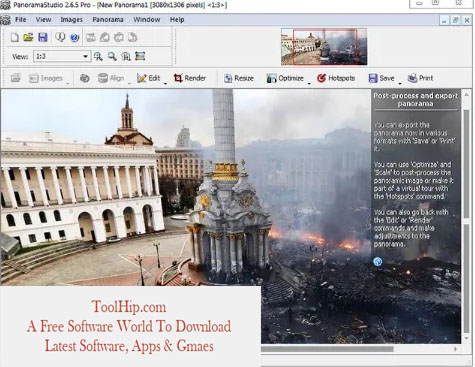Viewport: 475px width, 367px height.
Task: Click the Edit workflow button
Action: pos(149,78)
